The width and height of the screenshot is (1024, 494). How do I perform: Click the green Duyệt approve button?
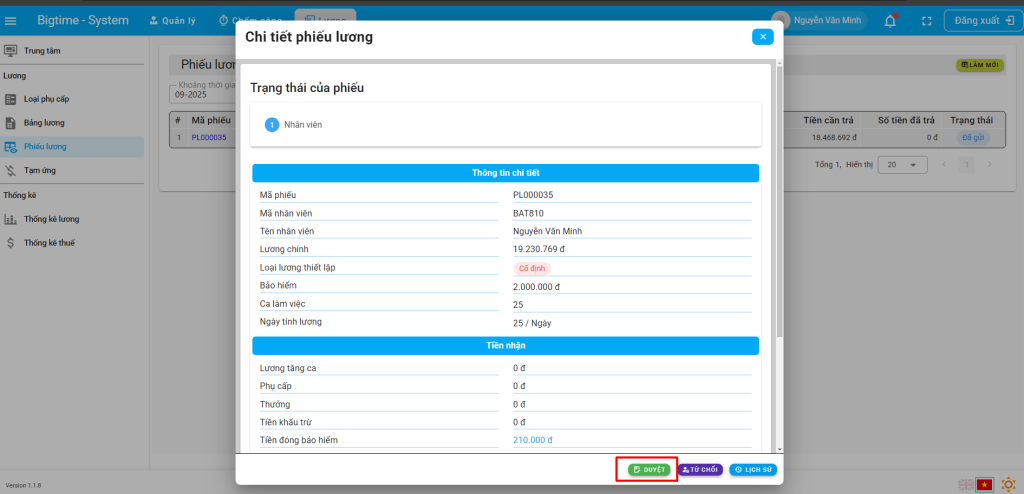648,469
